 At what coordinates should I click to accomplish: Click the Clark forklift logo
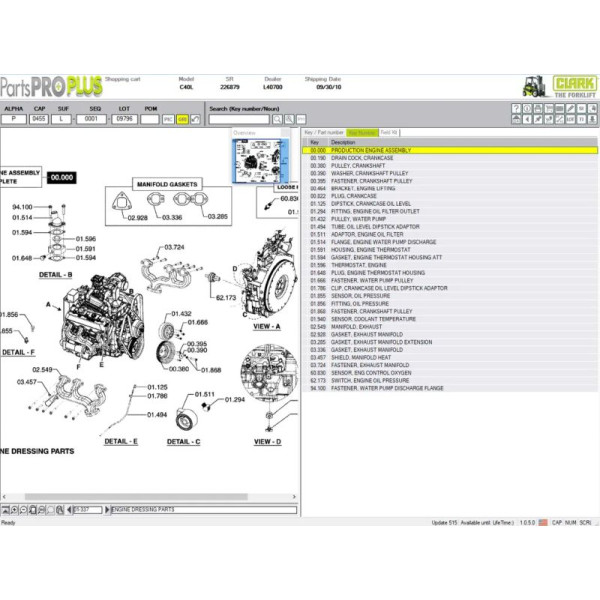click(556, 86)
